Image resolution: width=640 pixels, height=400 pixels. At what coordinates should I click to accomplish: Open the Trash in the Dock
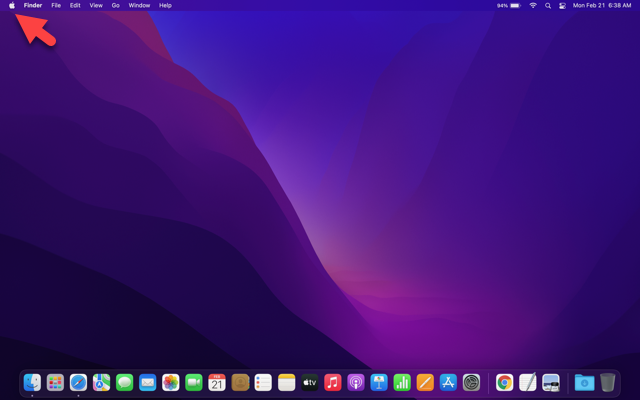tap(607, 382)
